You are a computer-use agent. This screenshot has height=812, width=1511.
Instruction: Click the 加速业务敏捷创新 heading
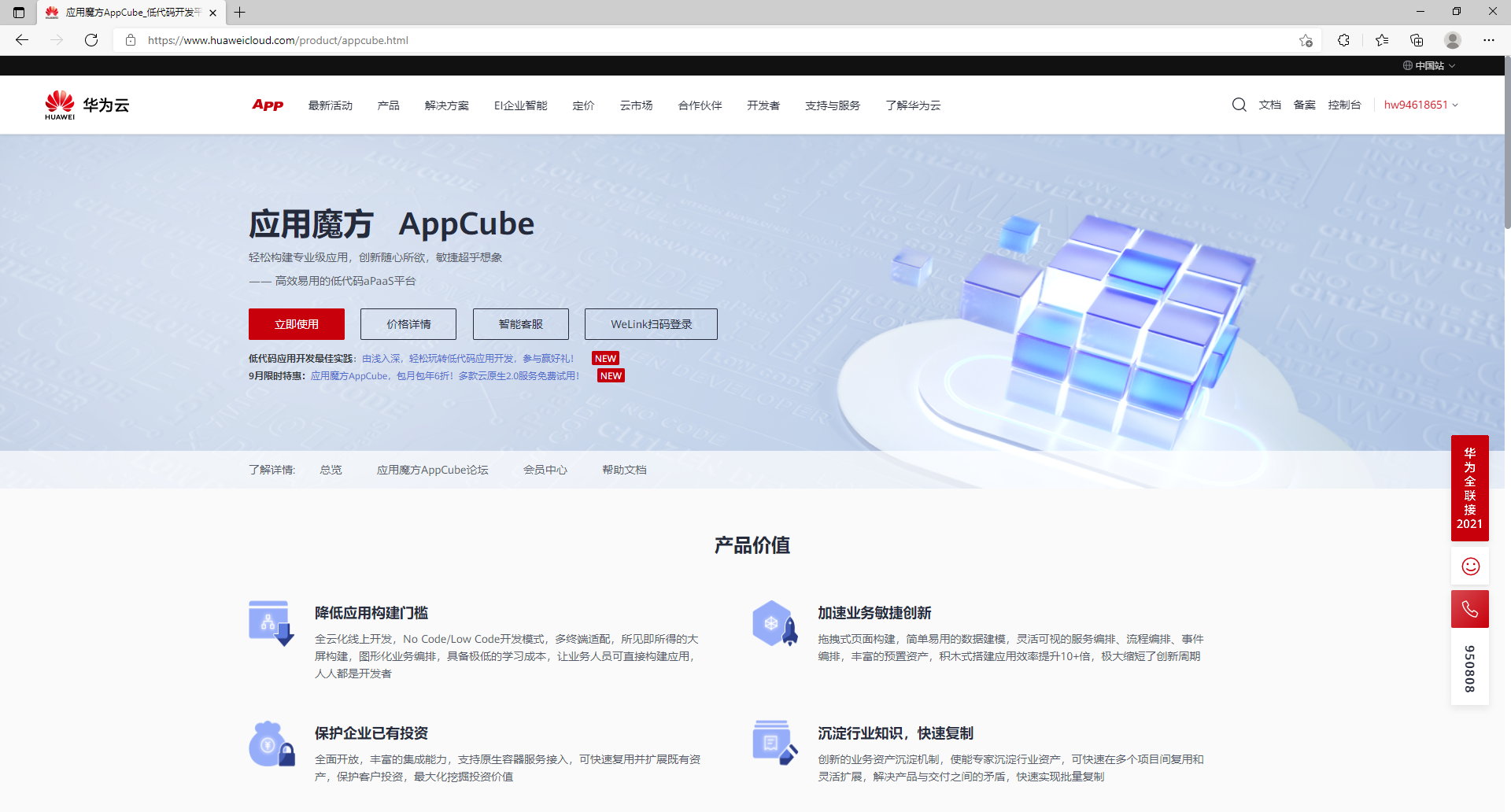874,613
